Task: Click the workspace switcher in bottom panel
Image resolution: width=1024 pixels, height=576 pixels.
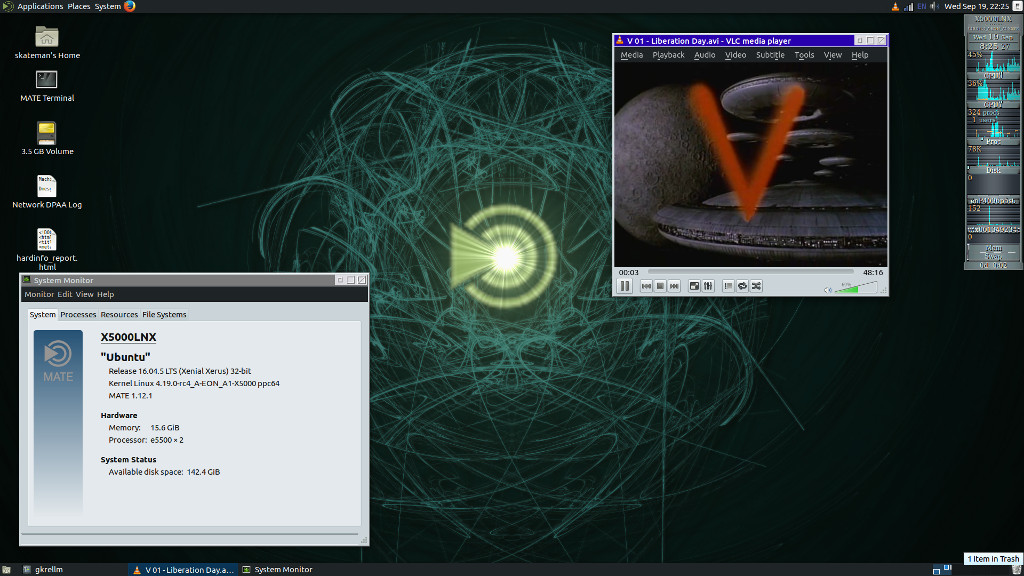Action: 942,569
